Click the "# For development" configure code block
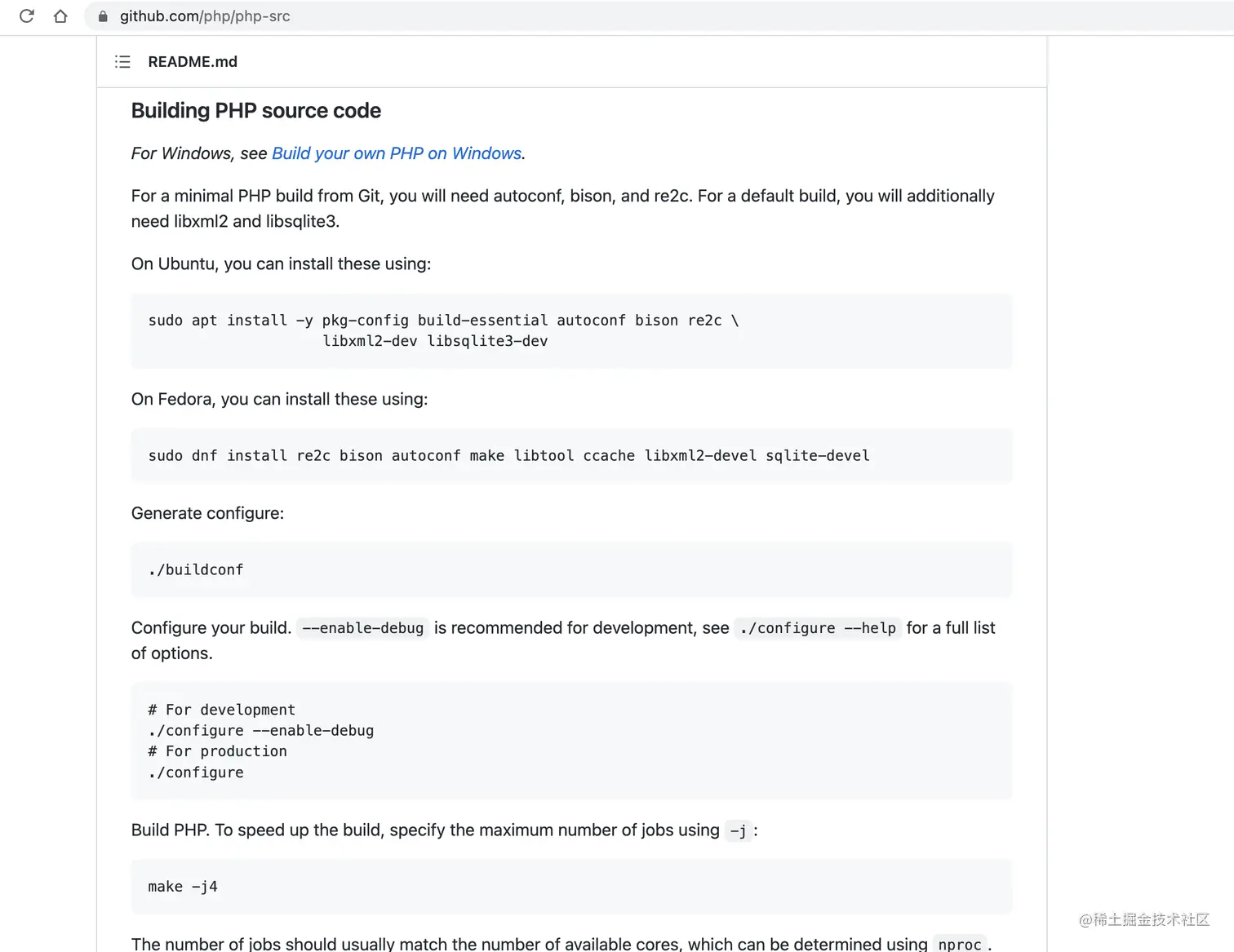 pos(571,741)
